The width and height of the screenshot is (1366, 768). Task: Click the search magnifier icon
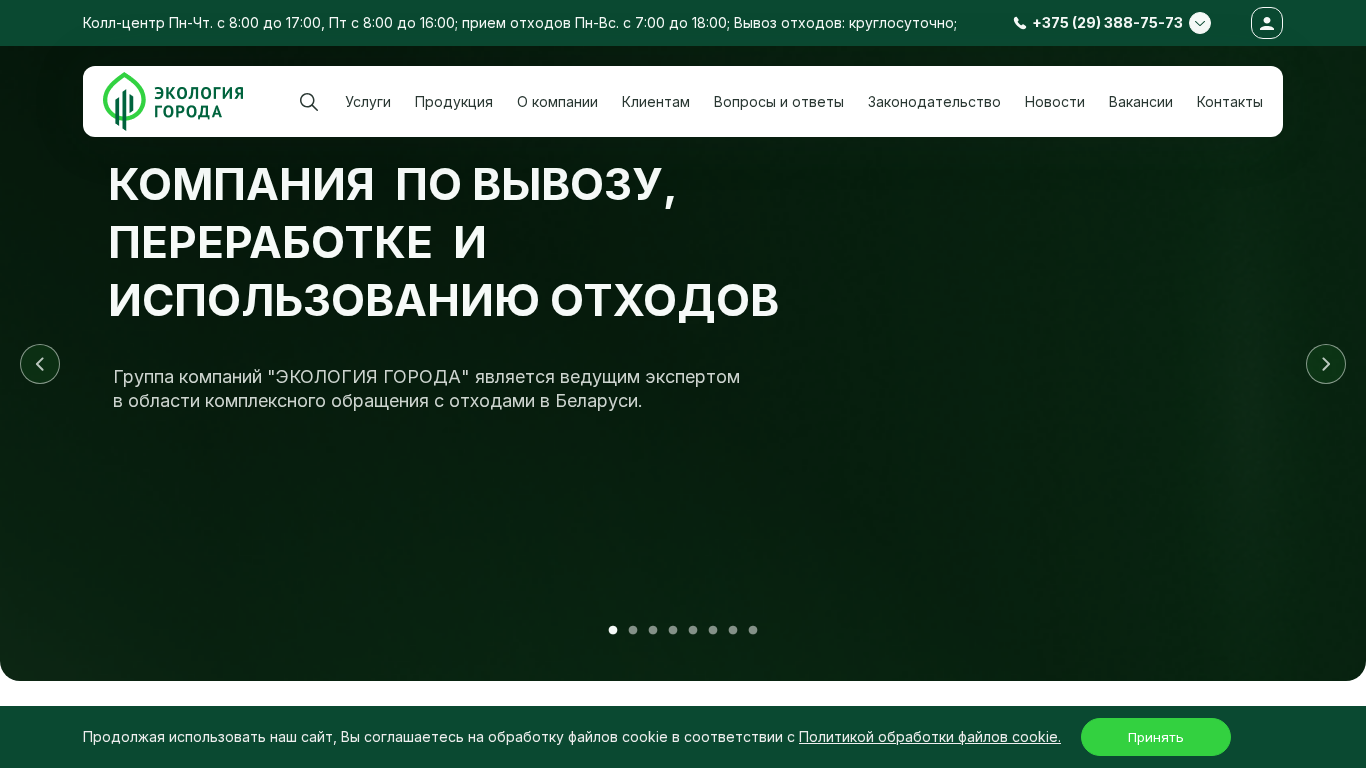point(309,102)
